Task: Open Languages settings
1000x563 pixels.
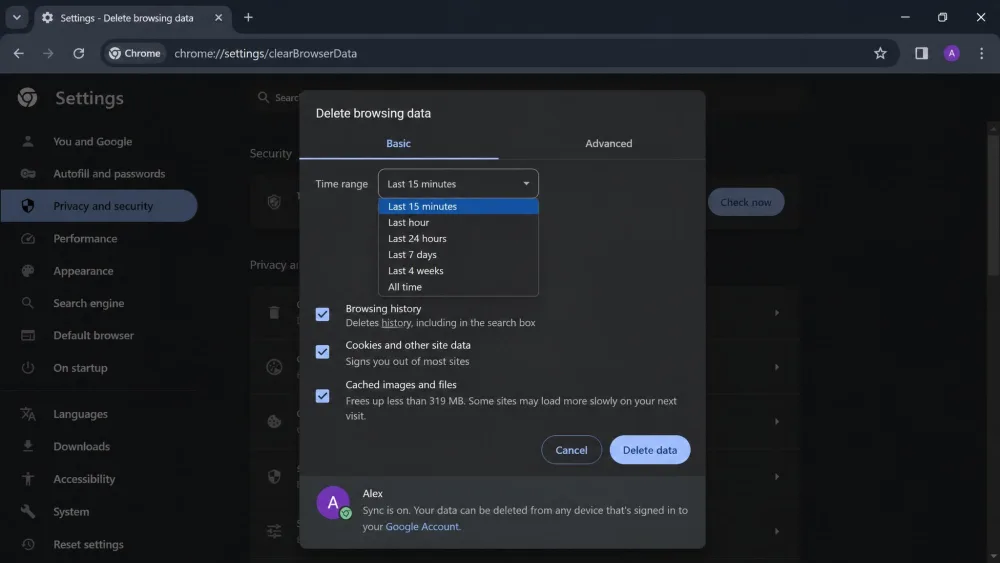Action: click(x=80, y=414)
